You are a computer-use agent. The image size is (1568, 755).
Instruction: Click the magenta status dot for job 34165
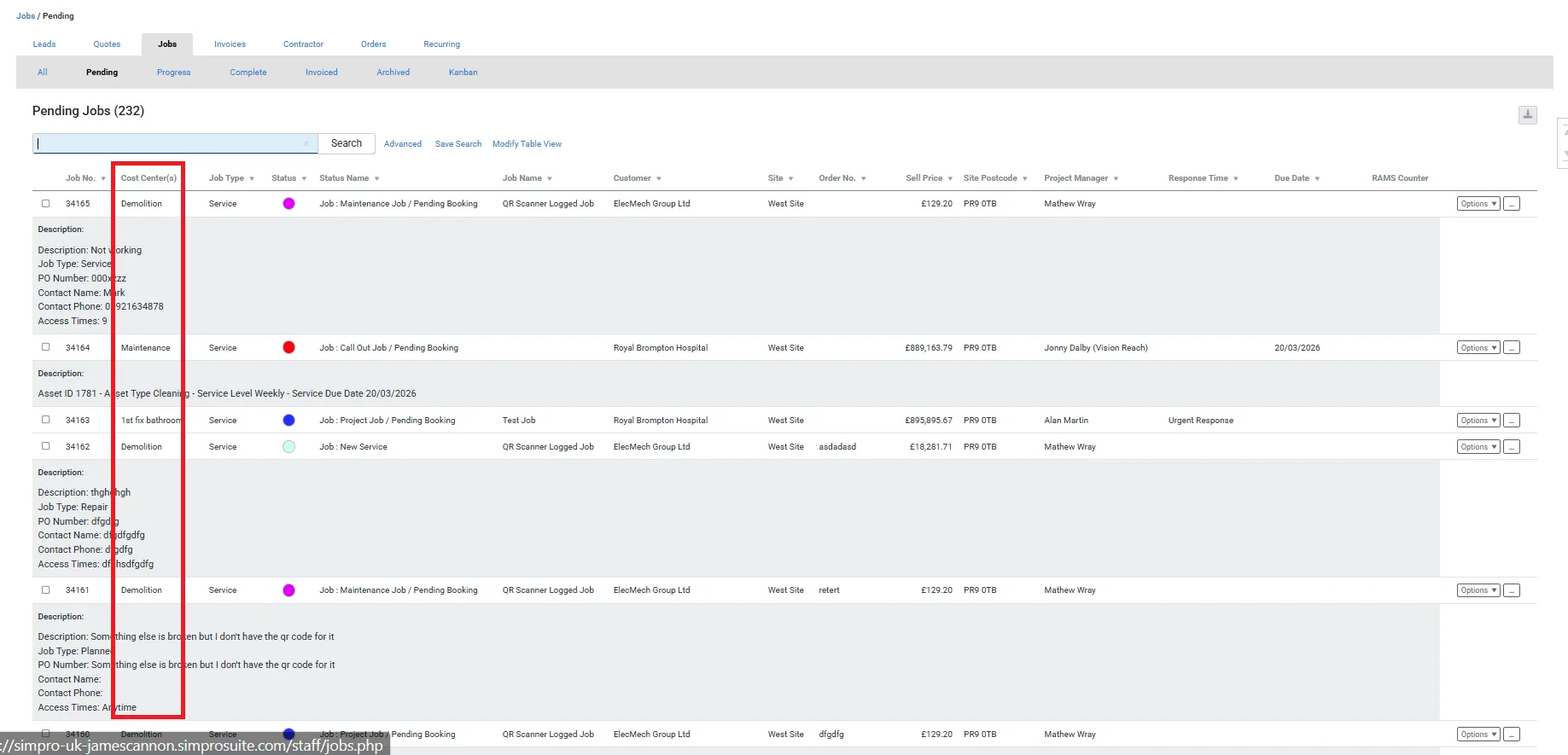(289, 203)
